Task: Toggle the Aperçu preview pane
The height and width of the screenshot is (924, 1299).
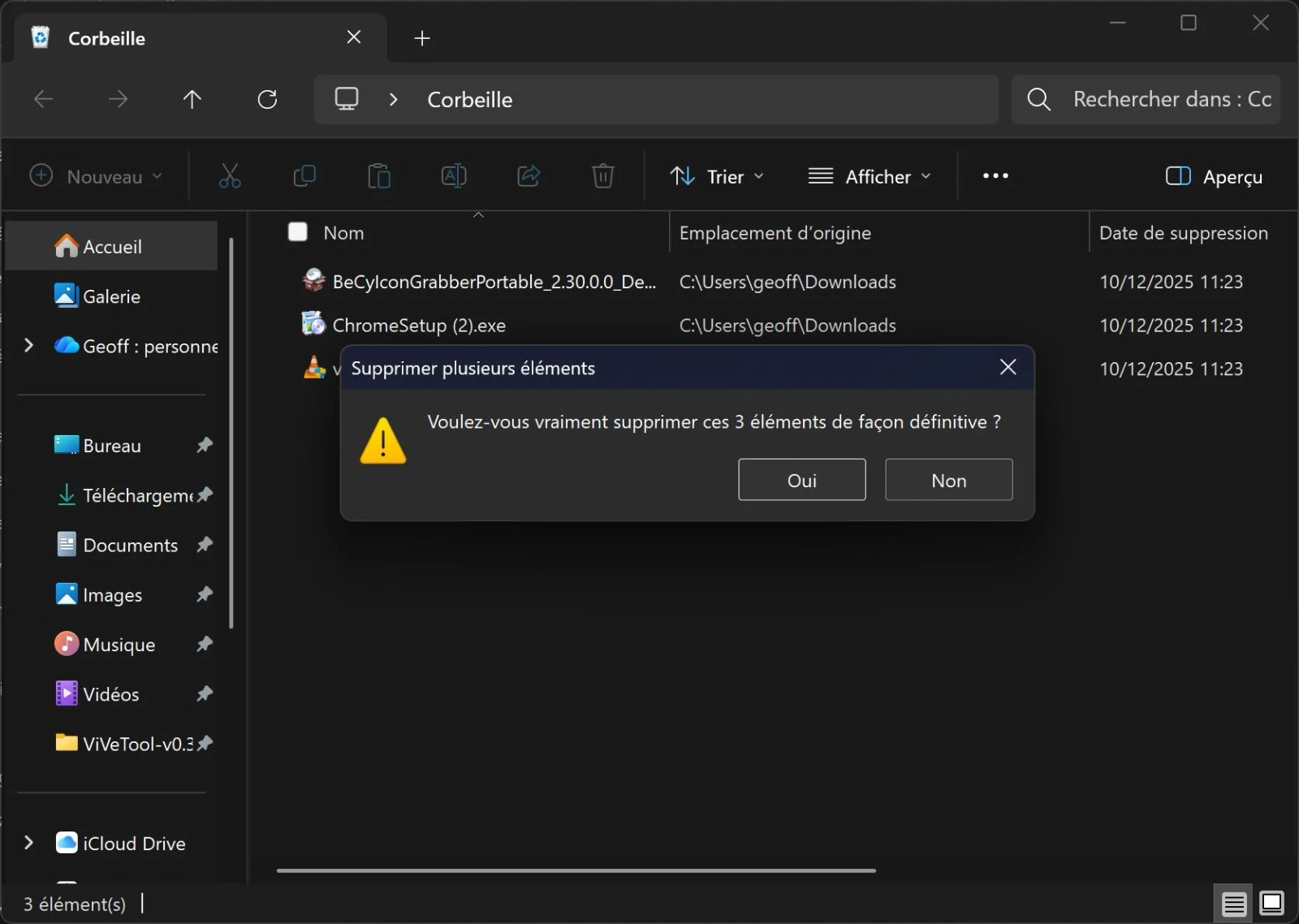Action: pos(1214,176)
